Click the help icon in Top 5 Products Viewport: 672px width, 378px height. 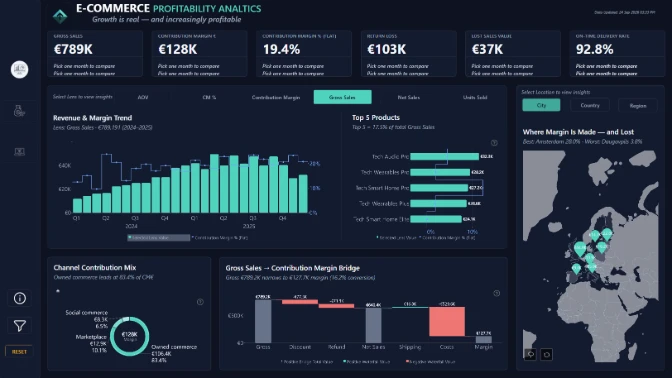pyautogui.click(x=494, y=143)
